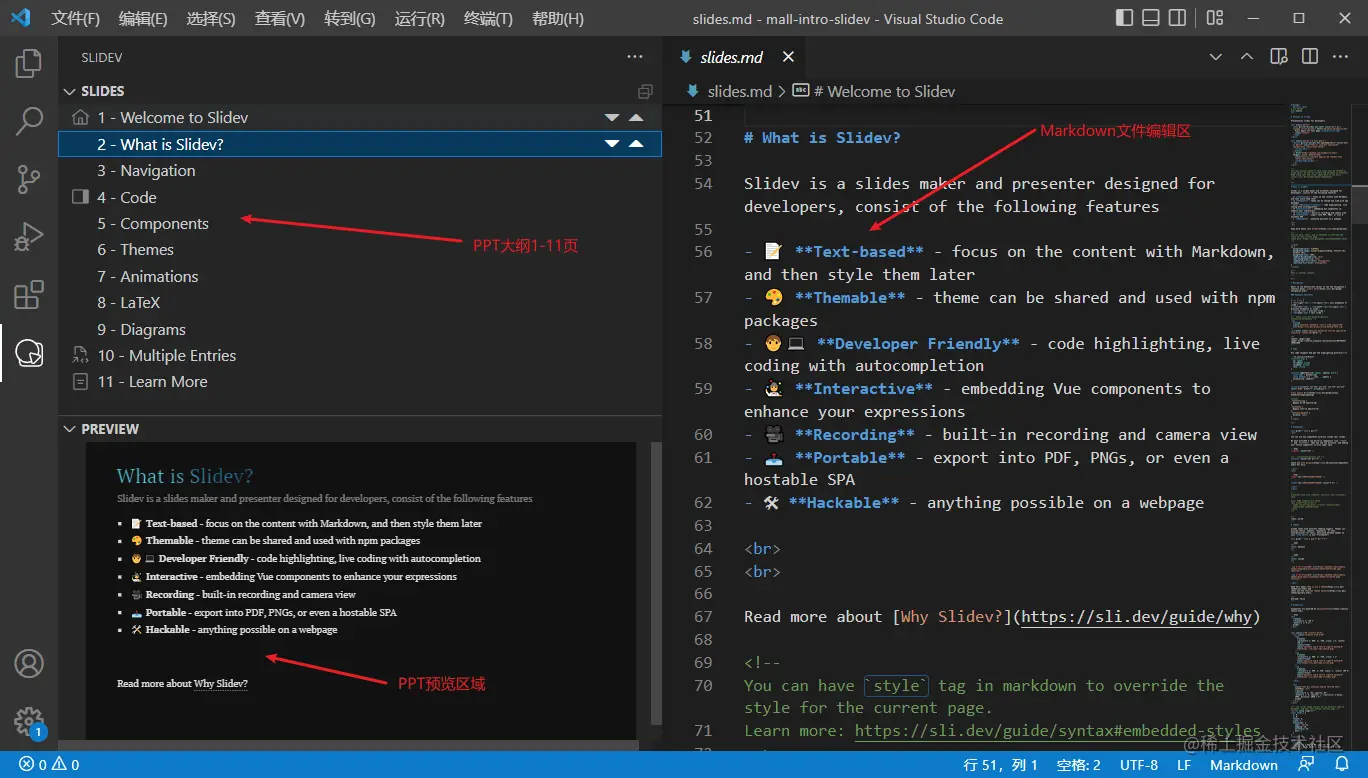Open Slidev panel More Actions ellipsis

pyautogui.click(x=636, y=57)
